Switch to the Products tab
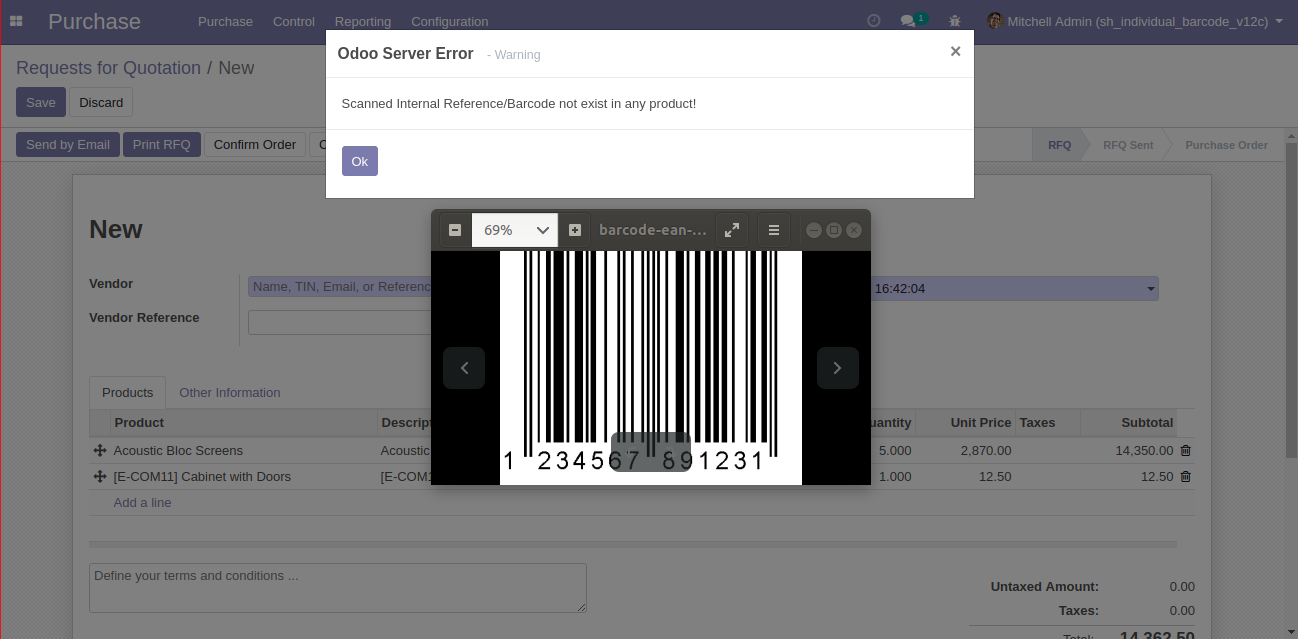The image size is (1298, 639). pos(127,392)
